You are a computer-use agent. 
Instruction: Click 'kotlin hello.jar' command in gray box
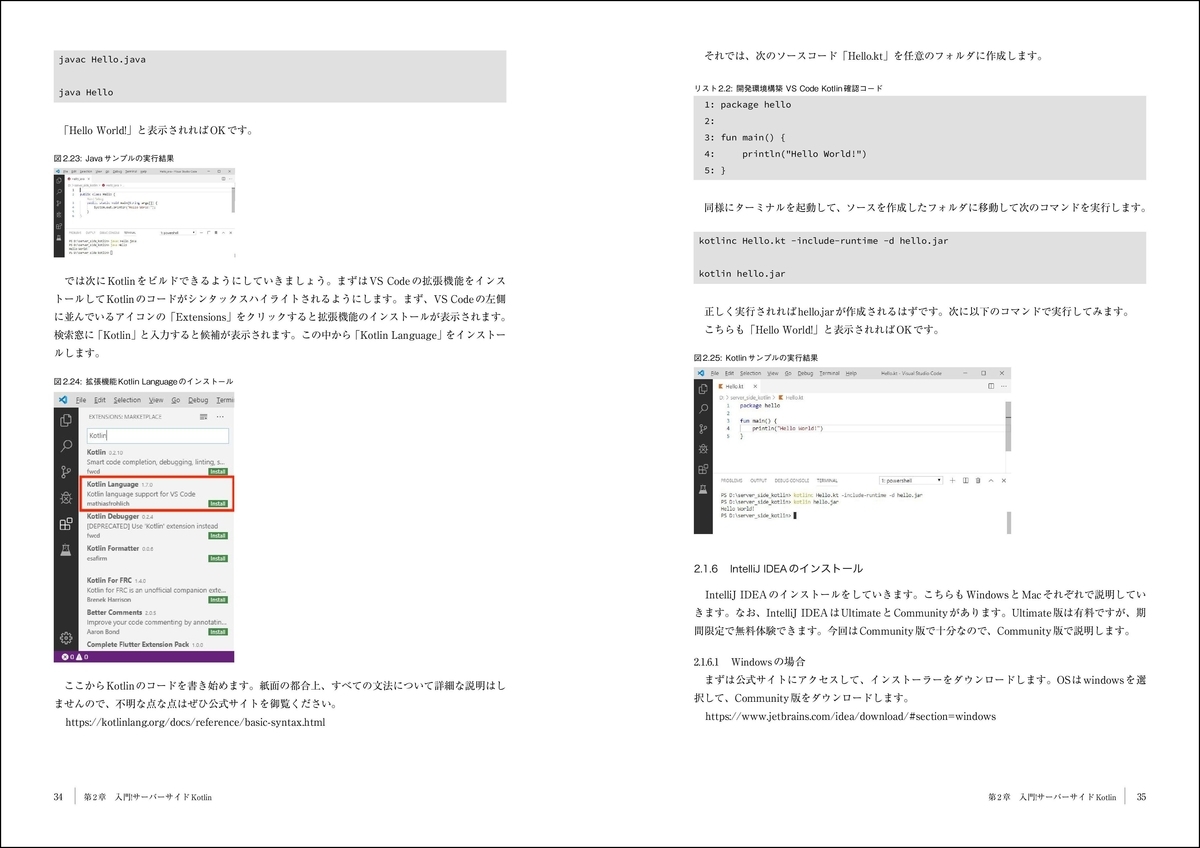(741, 273)
